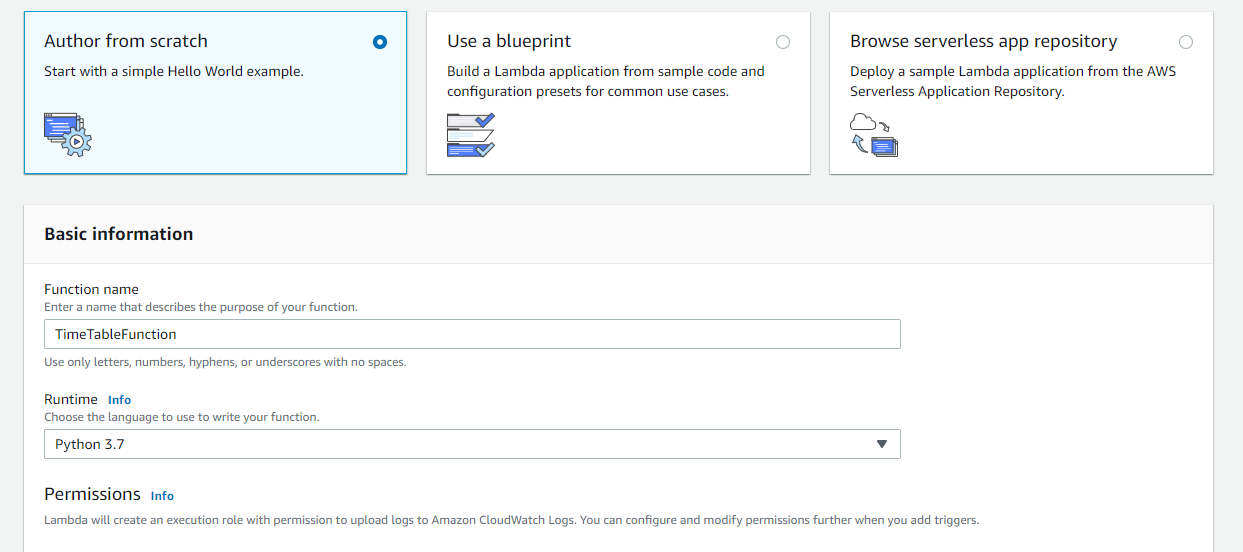The image size is (1243, 552).
Task: Click the Permissions section heading
Action: (x=92, y=494)
